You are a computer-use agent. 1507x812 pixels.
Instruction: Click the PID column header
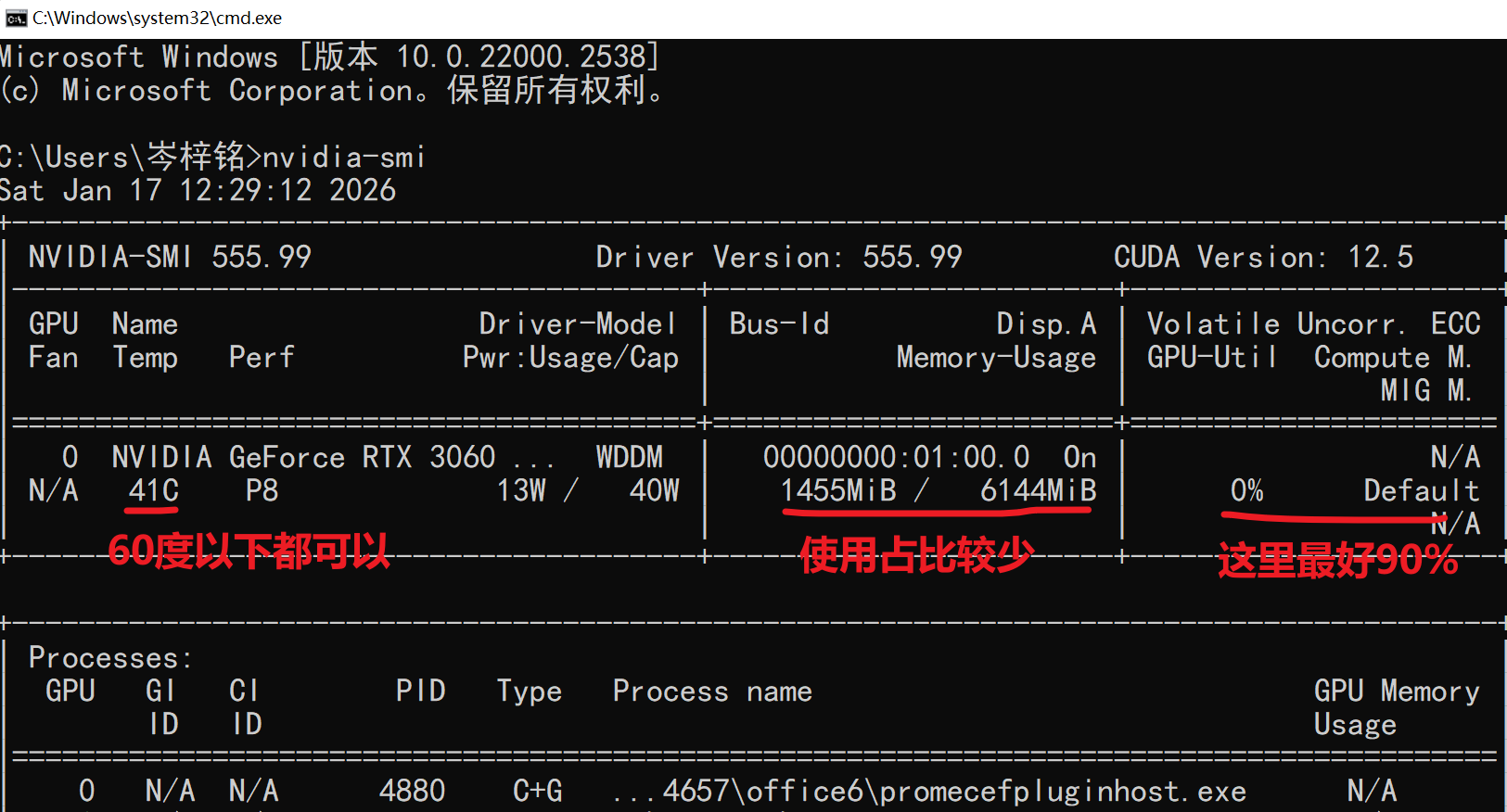(x=420, y=691)
